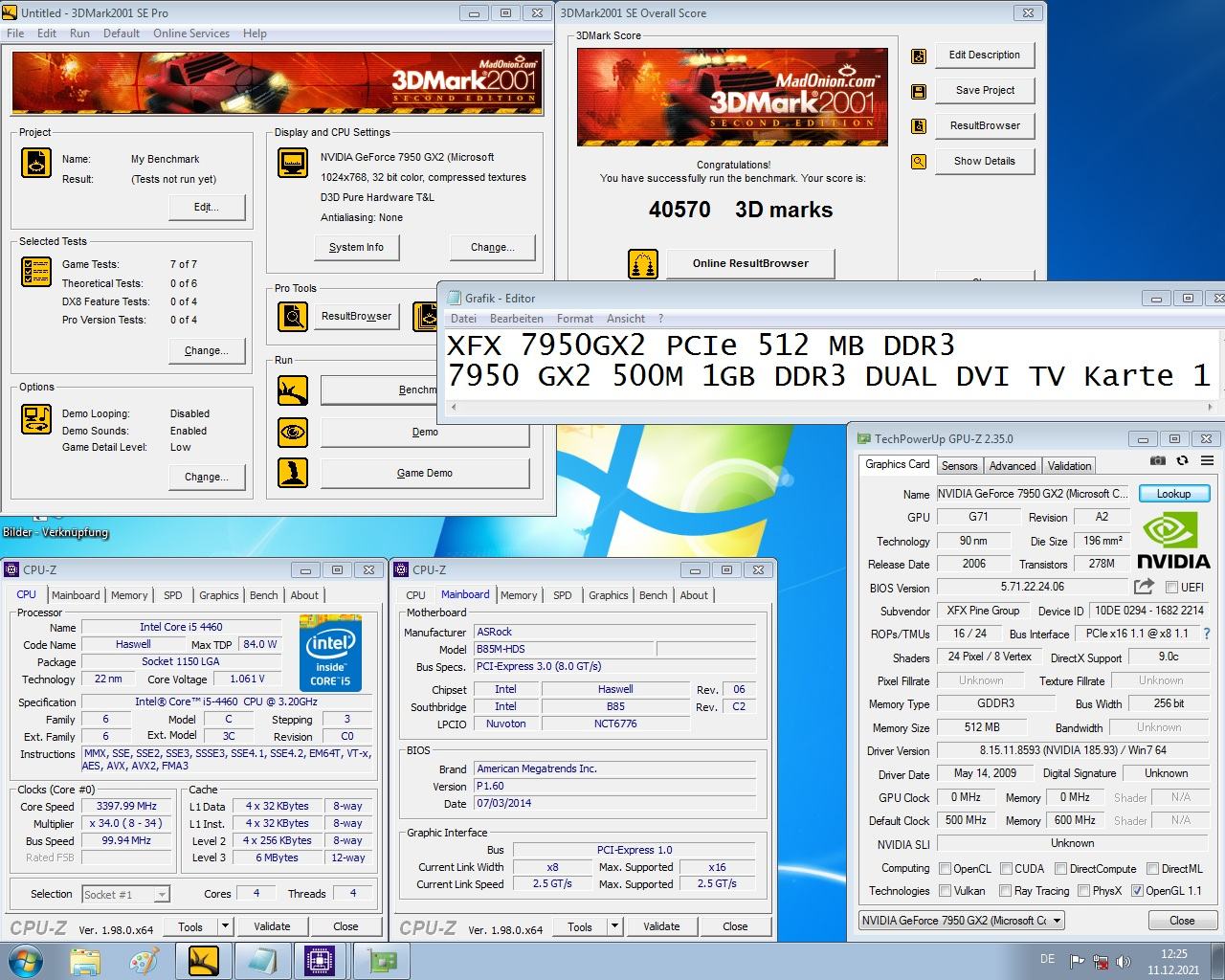Click the DE language indicator in taskbar
The width and height of the screenshot is (1225, 980).
1047,960
